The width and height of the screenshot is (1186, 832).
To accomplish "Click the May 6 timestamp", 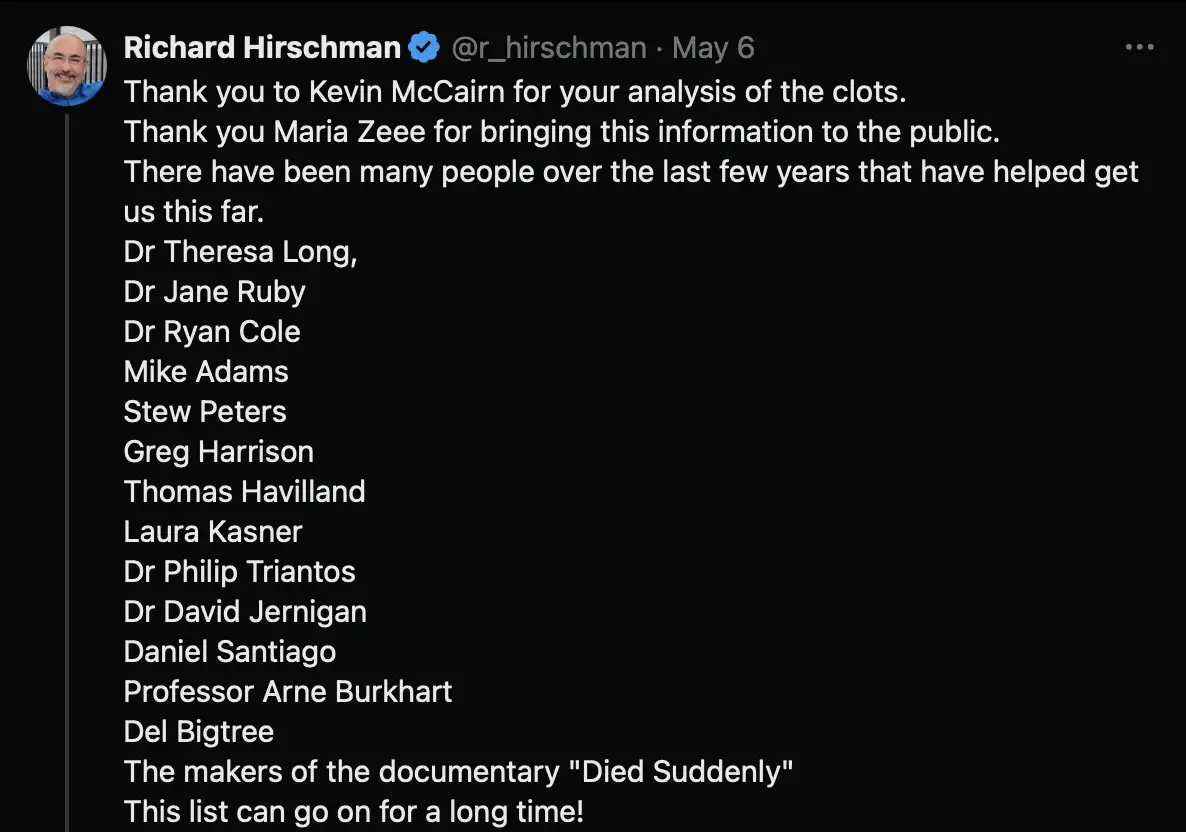I will click(713, 47).
